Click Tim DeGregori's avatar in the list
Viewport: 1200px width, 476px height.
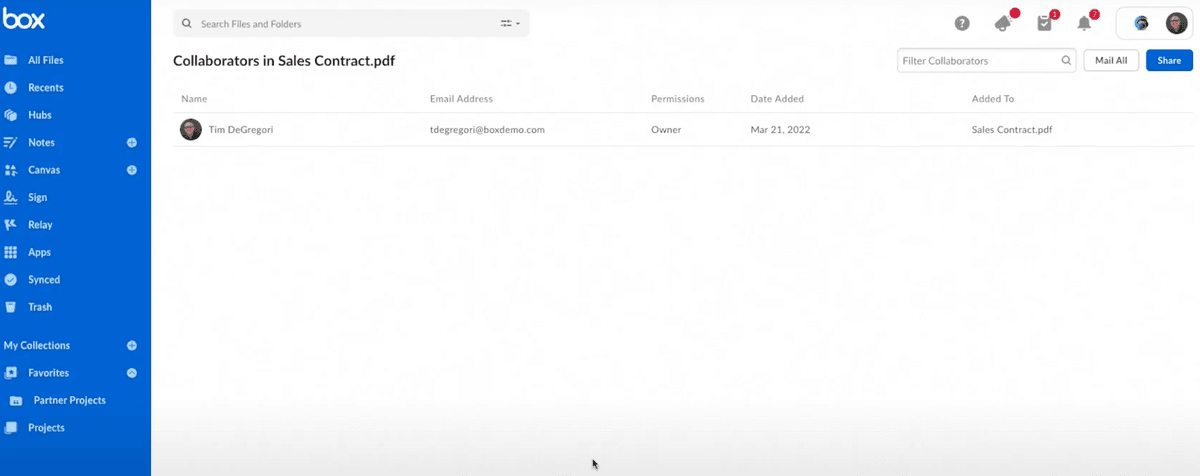(x=190, y=130)
